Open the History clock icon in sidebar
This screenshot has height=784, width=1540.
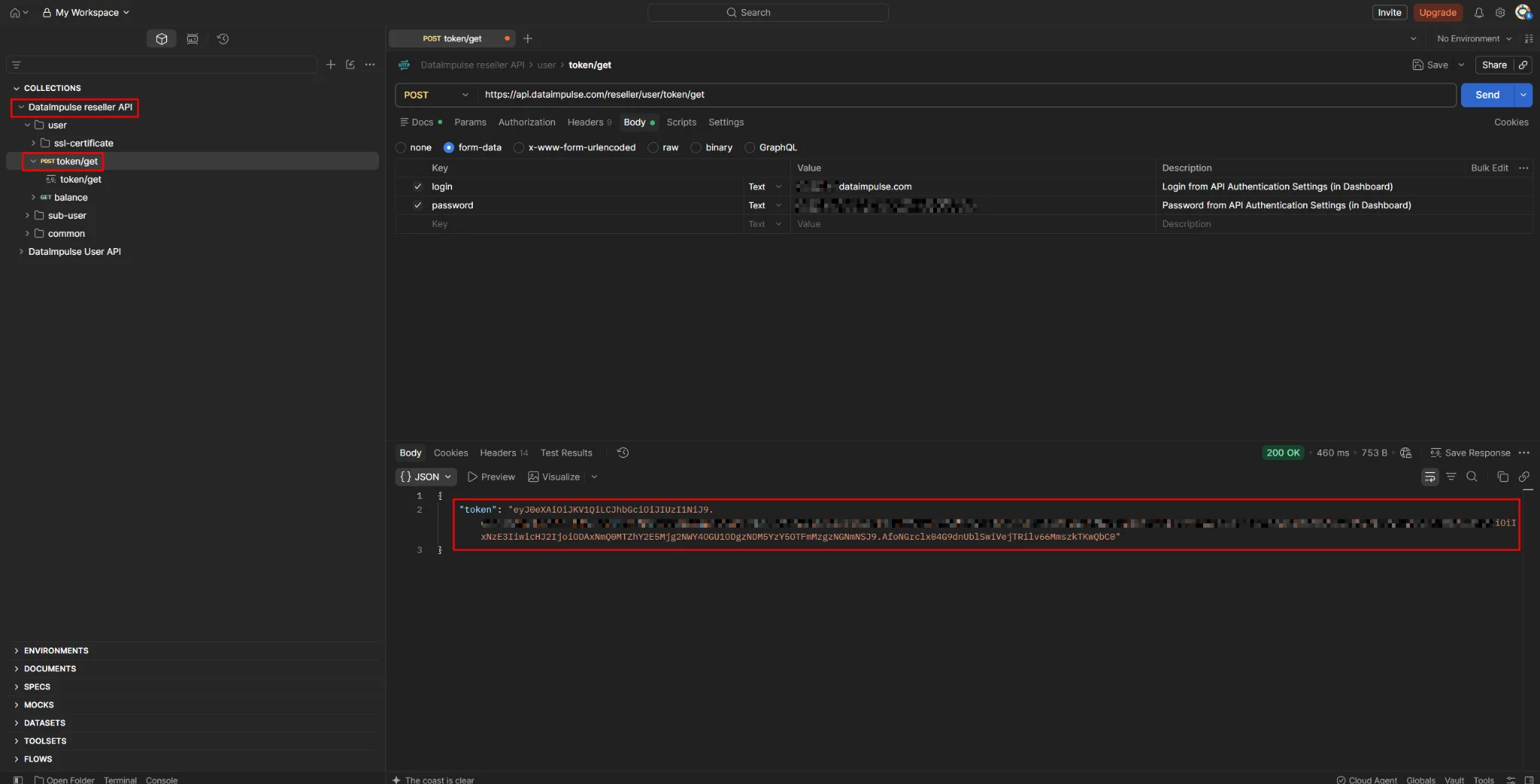point(223,39)
